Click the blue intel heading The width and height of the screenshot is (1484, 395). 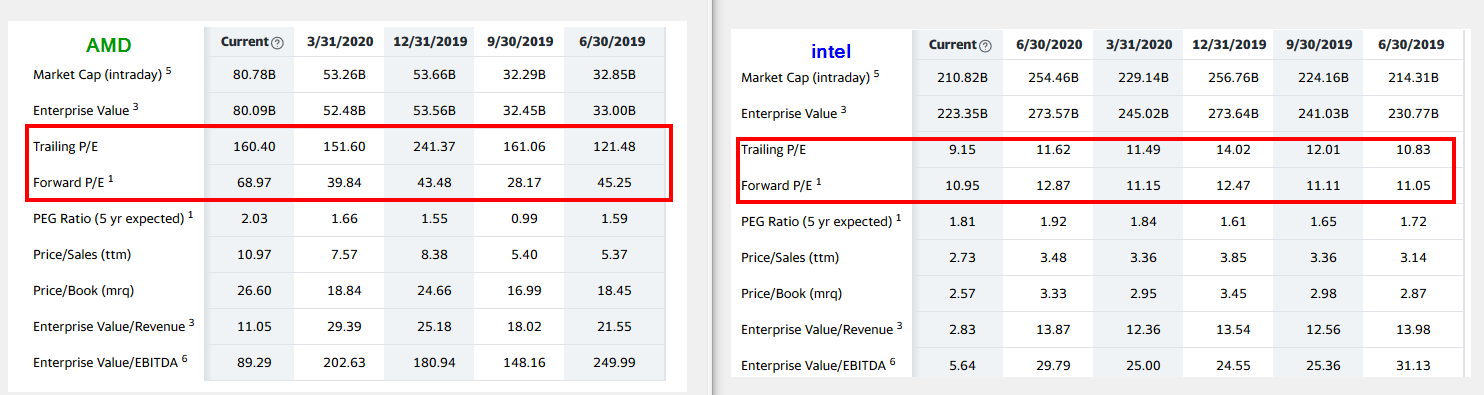pos(831,51)
